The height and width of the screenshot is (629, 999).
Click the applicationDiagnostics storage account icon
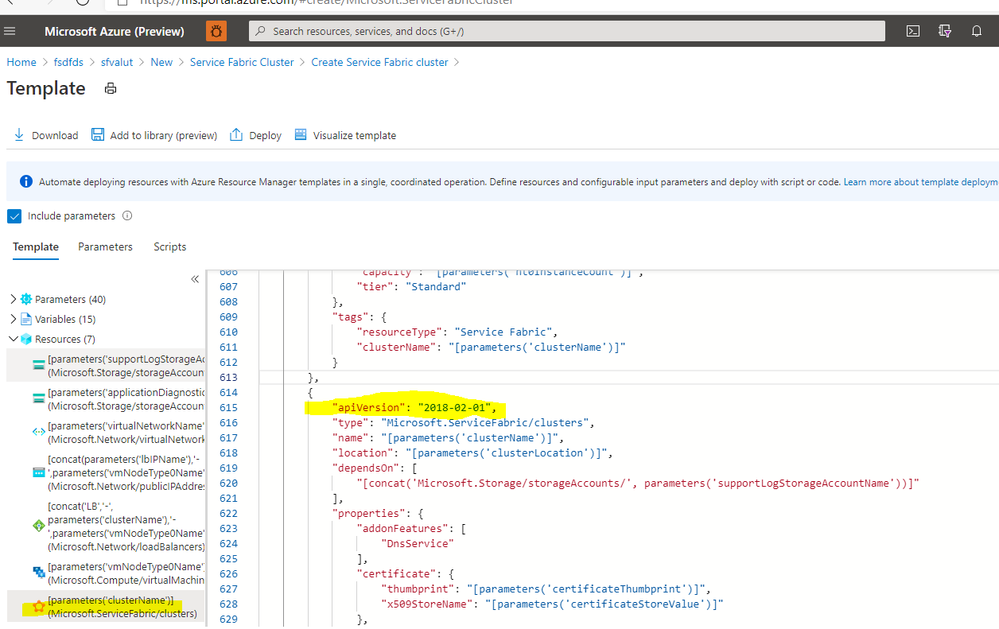pyautogui.click(x=39, y=398)
